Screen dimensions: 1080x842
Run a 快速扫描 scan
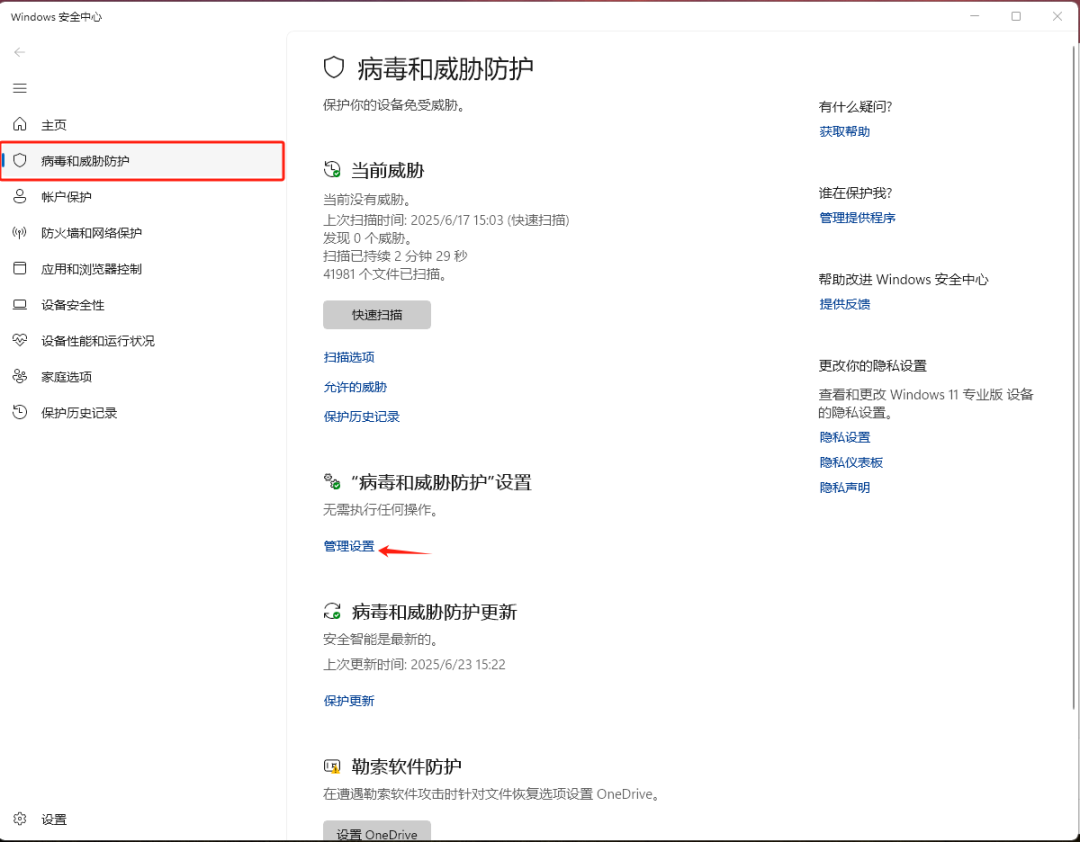376,314
